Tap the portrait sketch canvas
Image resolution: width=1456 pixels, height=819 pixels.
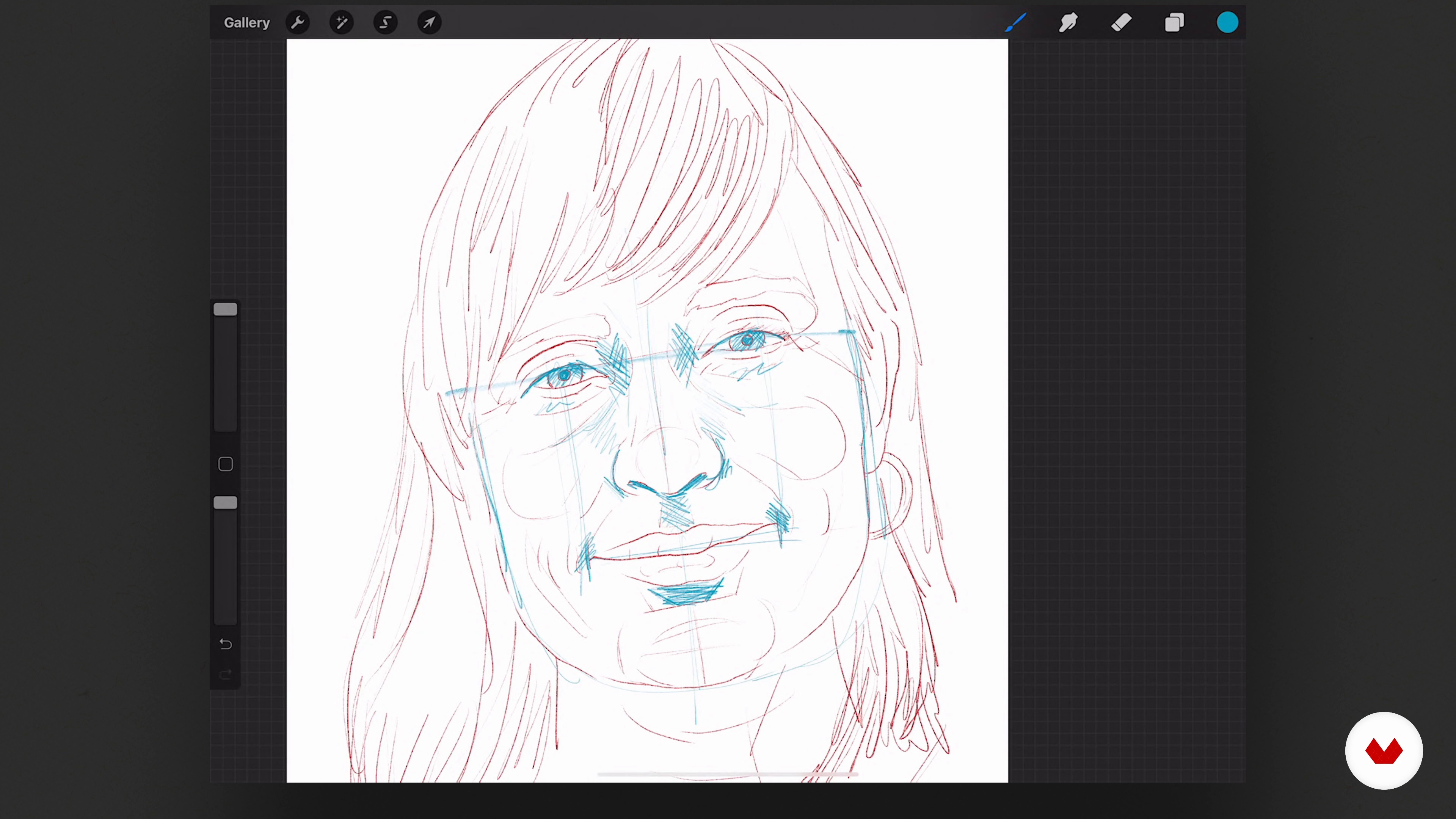click(x=647, y=410)
